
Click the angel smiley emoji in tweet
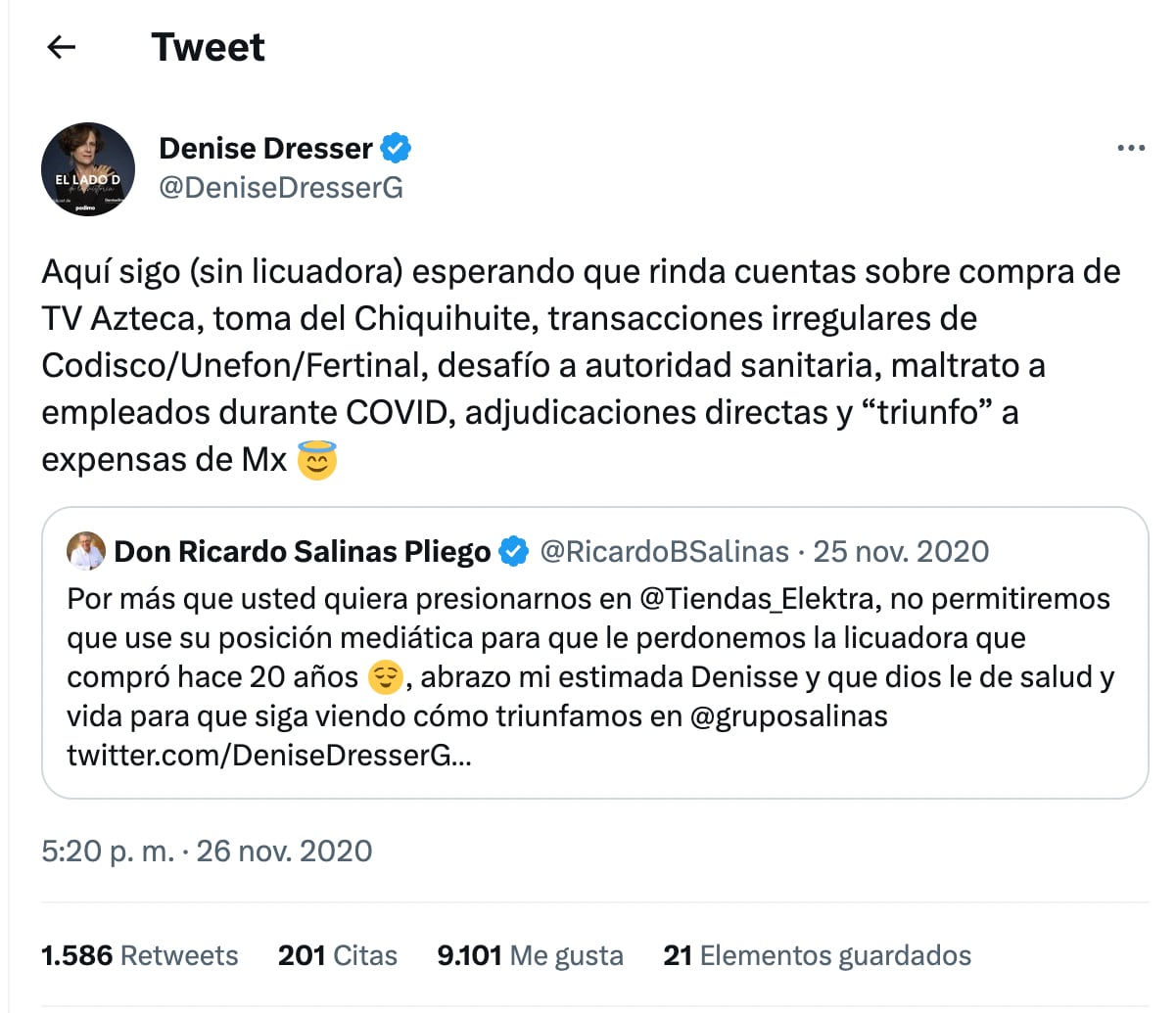[x=316, y=460]
